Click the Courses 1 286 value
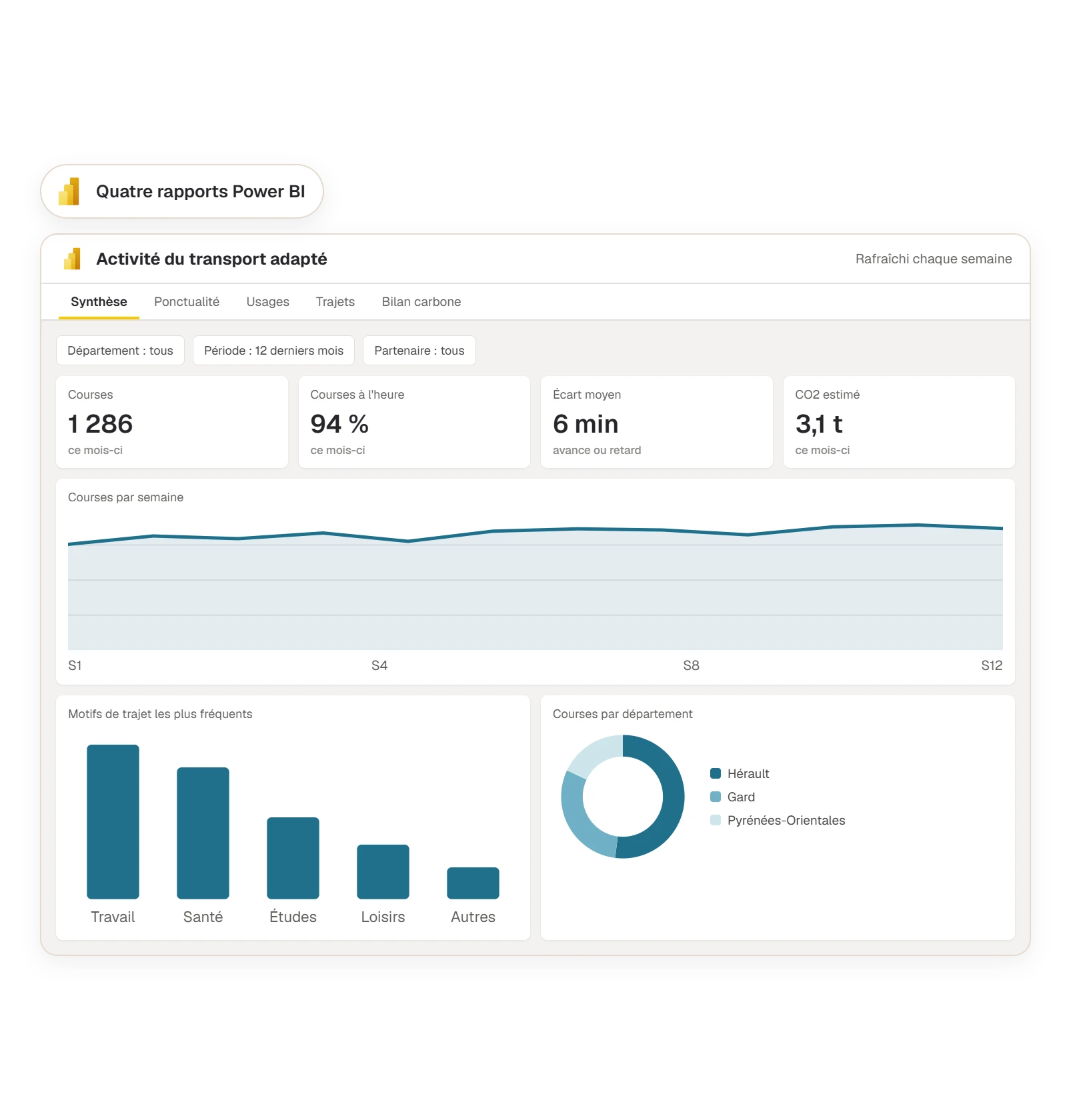 coord(100,424)
